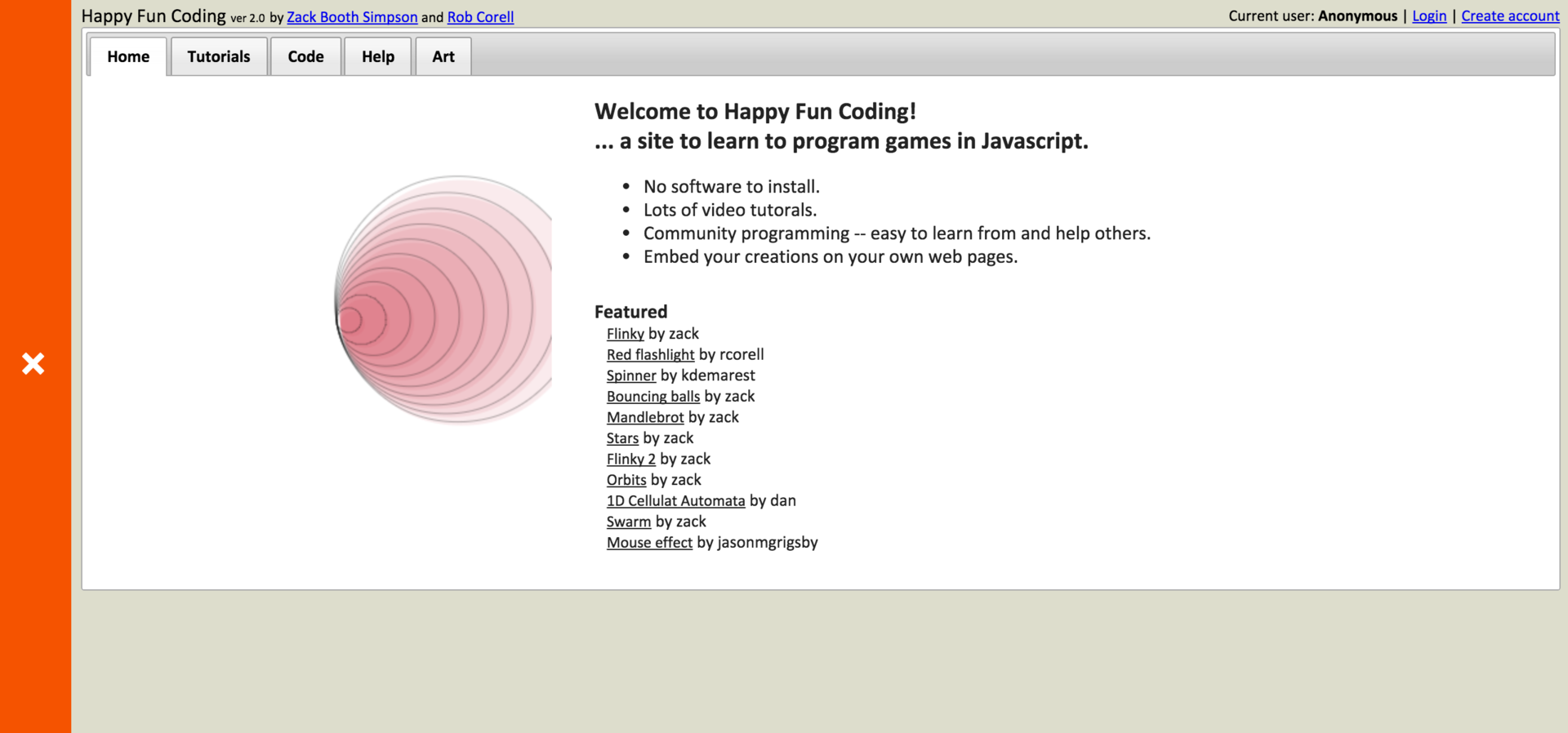The width and height of the screenshot is (1568, 733).
Task: View the Spinner program by kdemarest
Action: coord(631,375)
